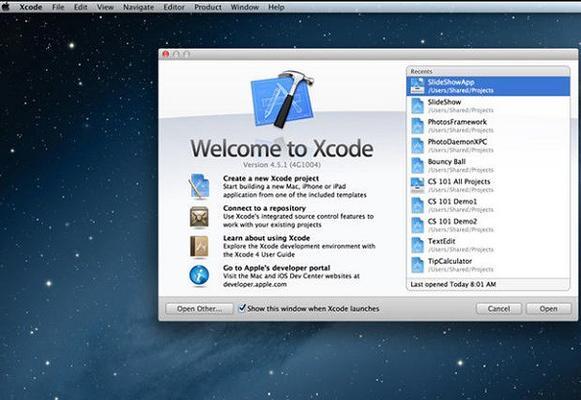Click the SlideShow project file icon
581x400 pixels.
(x=417, y=106)
